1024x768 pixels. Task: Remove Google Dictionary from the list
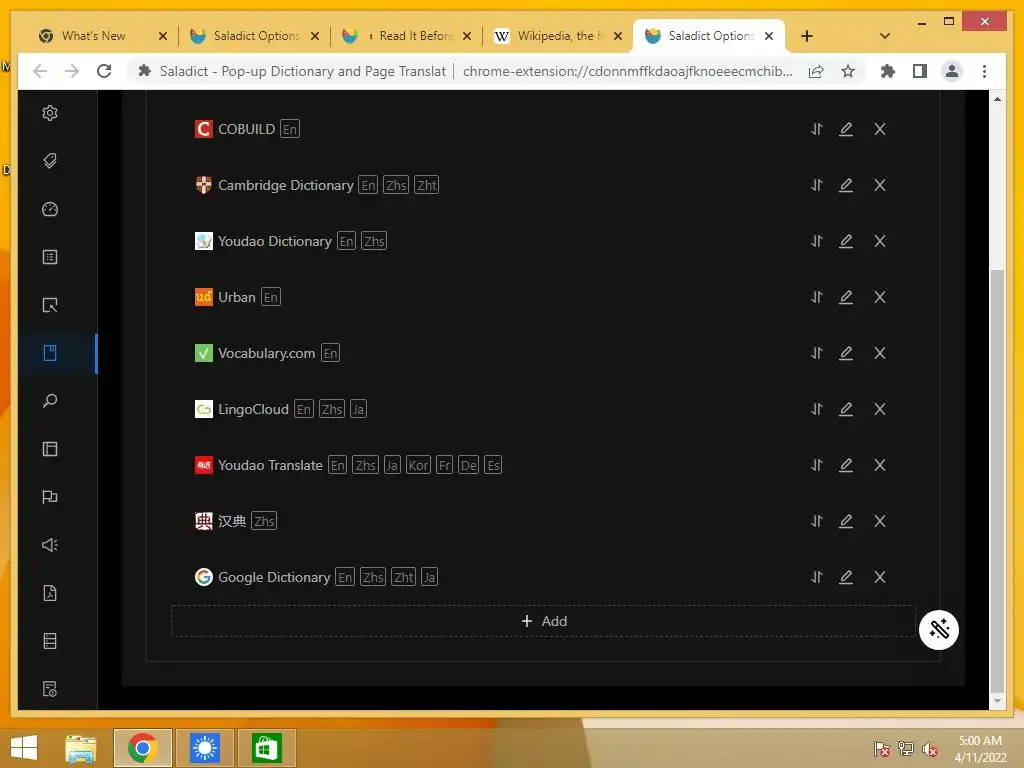pyautogui.click(x=880, y=577)
